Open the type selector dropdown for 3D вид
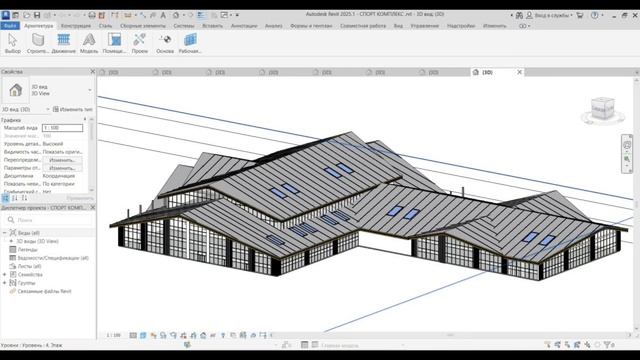 tap(90, 90)
